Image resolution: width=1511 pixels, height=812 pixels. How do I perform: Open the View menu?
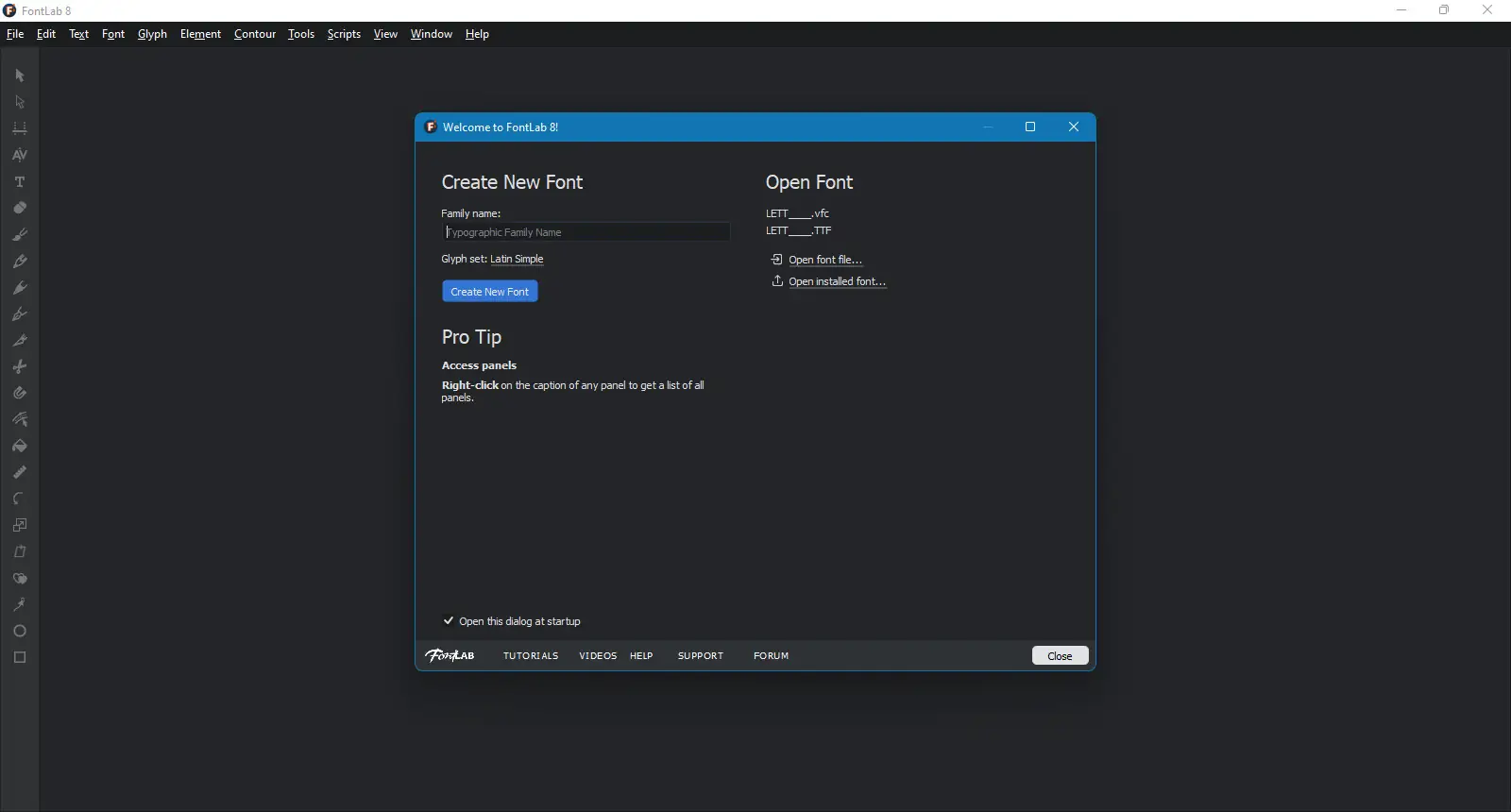pos(385,34)
